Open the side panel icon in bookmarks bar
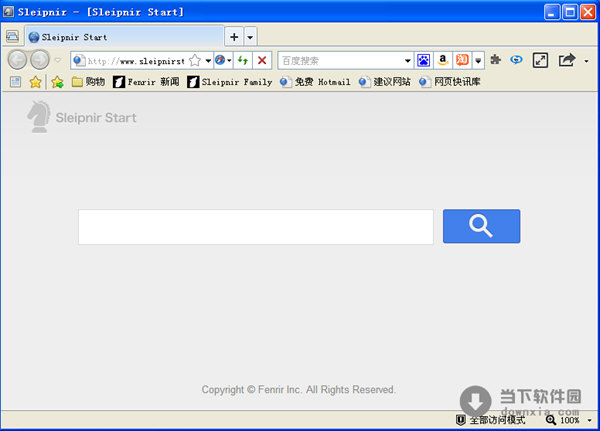 click(15, 82)
